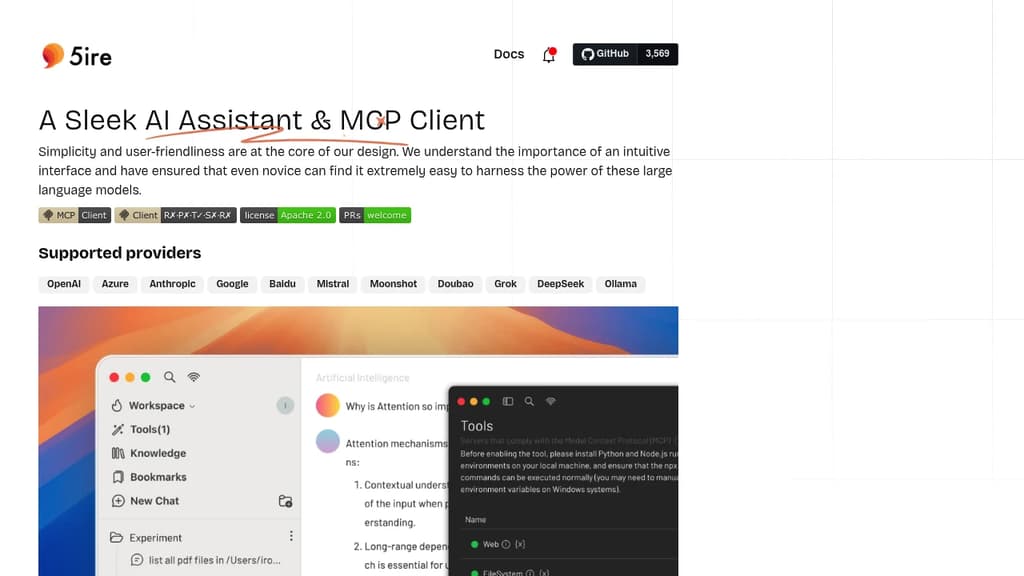Viewport: 1024px width, 576px height.
Task: Select the Anthropic provider tag
Action: (172, 284)
